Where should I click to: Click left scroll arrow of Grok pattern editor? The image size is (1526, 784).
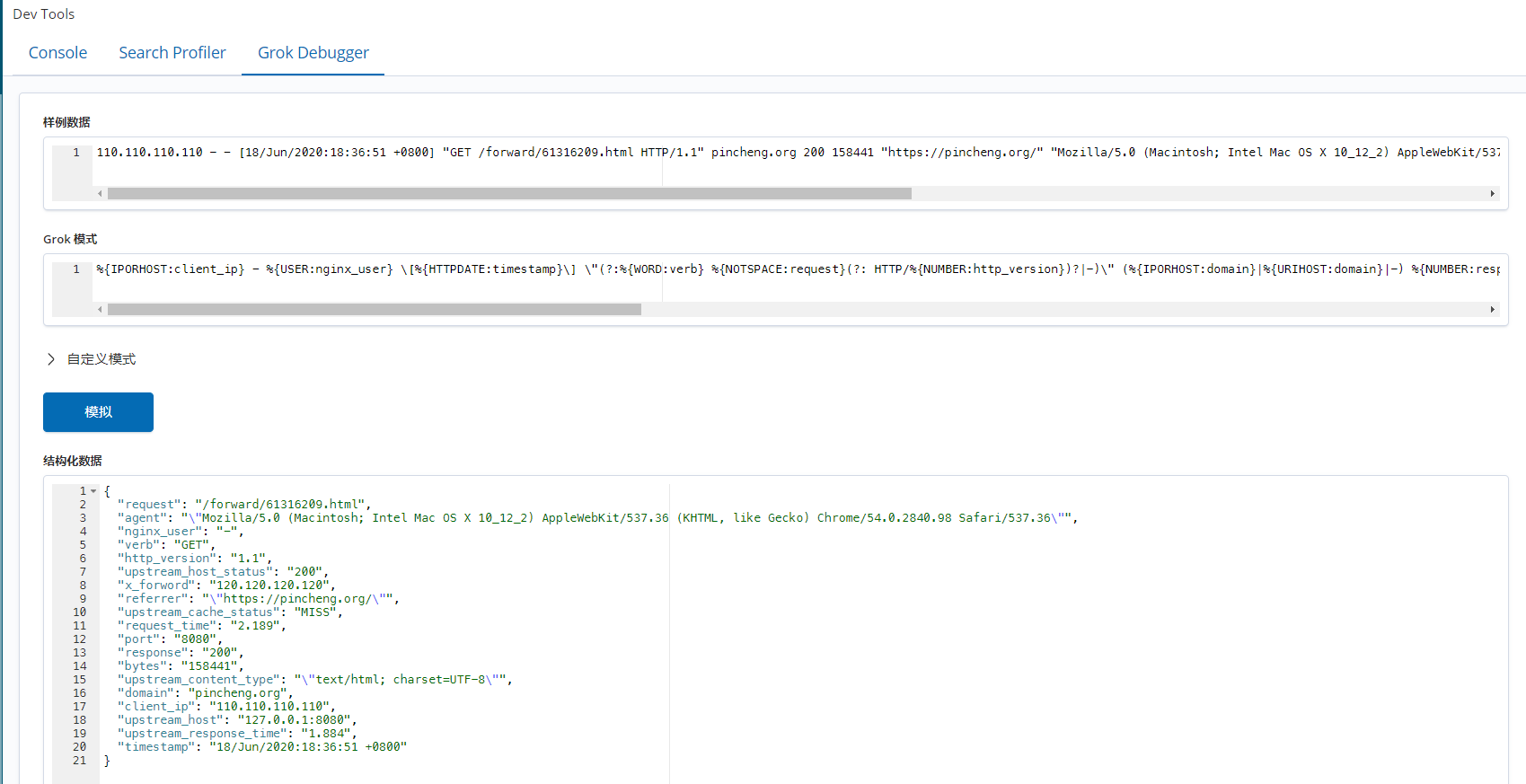tap(101, 309)
